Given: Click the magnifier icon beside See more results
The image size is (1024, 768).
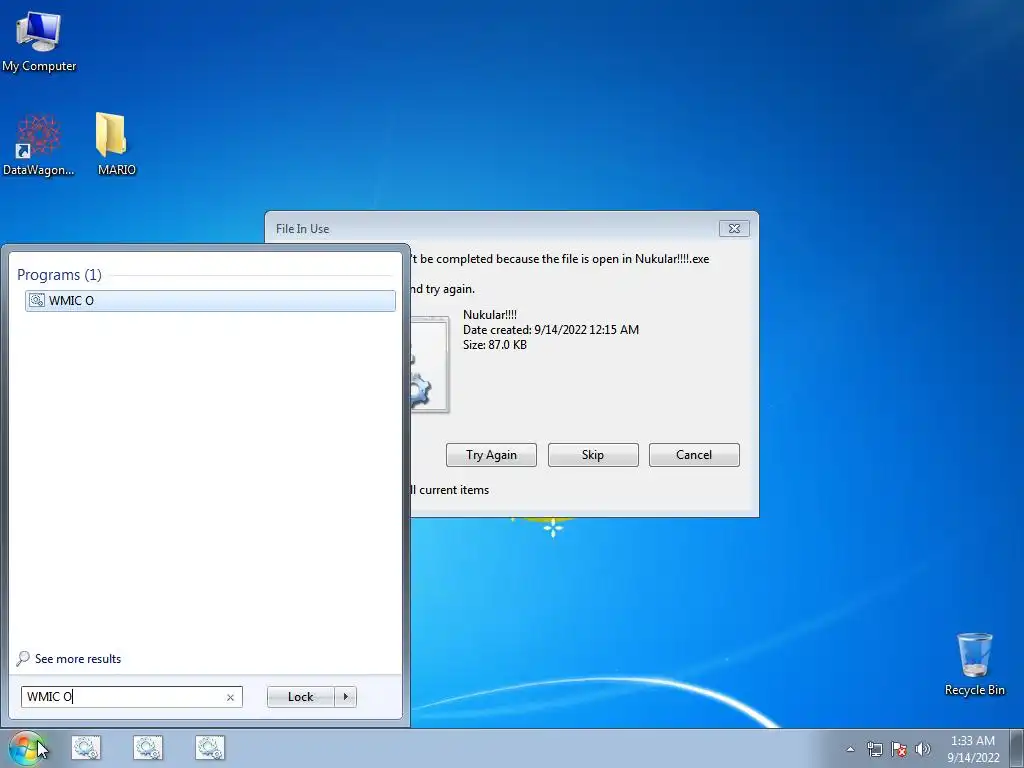Looking at the screenshot, I should click(x=23, y=658).
